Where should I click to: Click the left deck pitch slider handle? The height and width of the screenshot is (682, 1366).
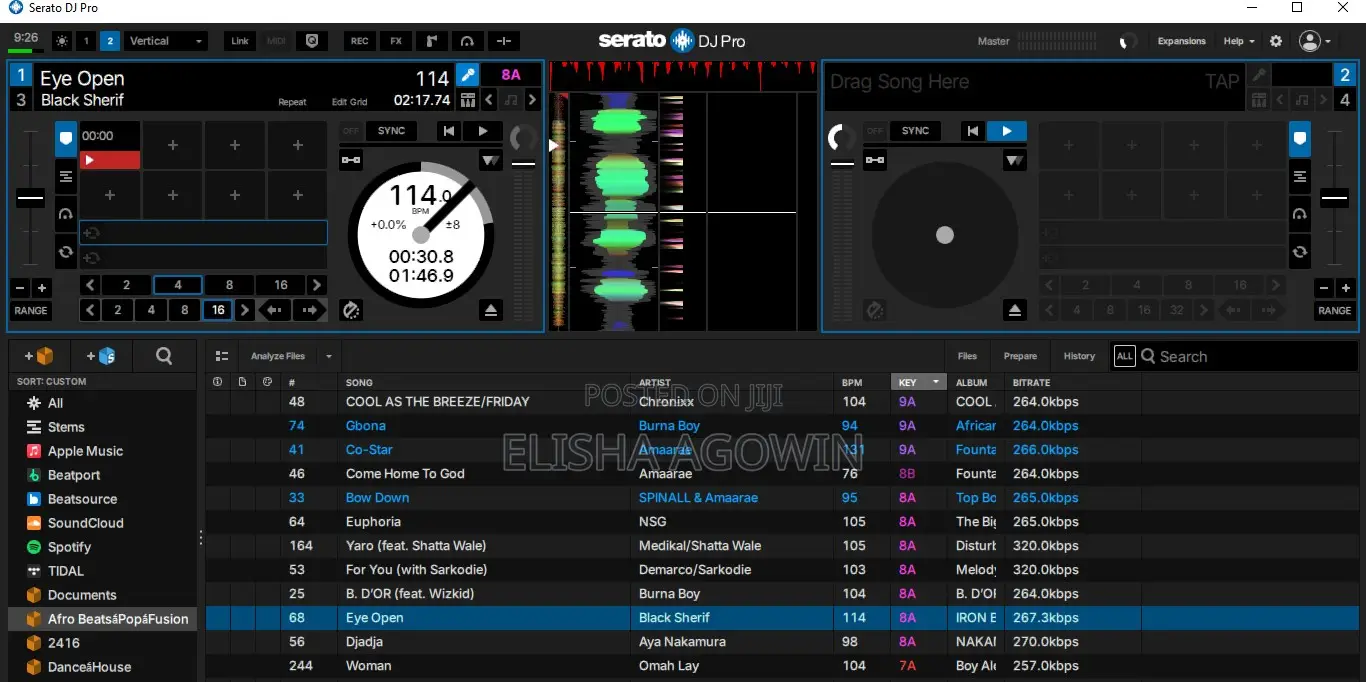click(31, 198)
